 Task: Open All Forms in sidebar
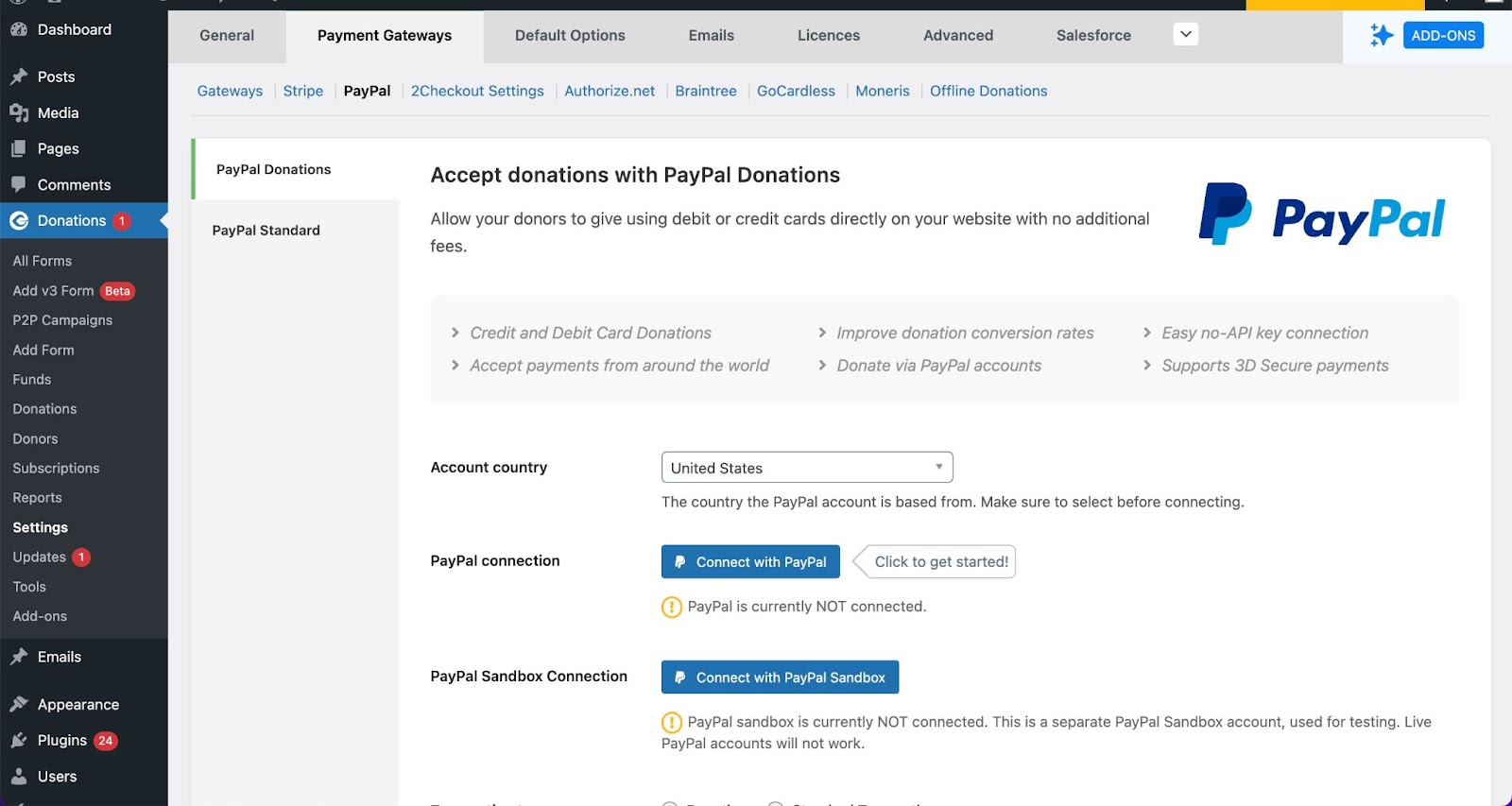[43, 261]
